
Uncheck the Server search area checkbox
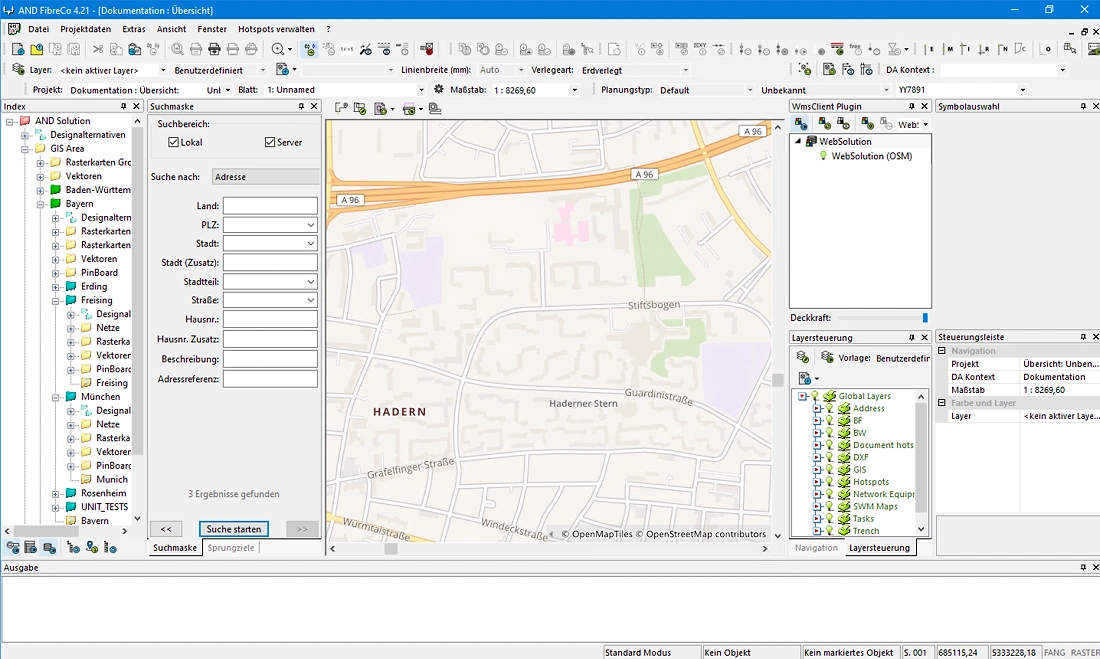[x=270, y=142]
